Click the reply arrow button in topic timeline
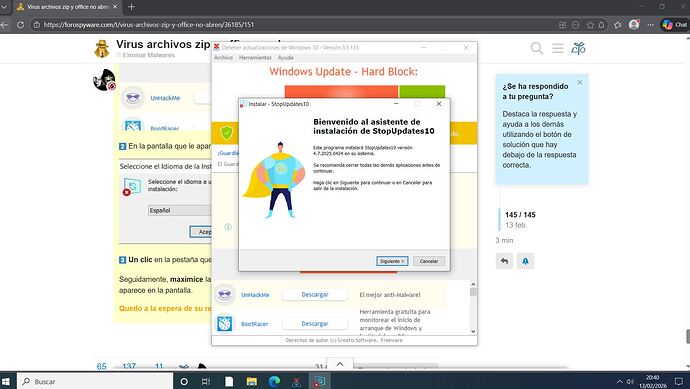Image resolution: width=690 pixels, height=389 pixels. [504, 261]
